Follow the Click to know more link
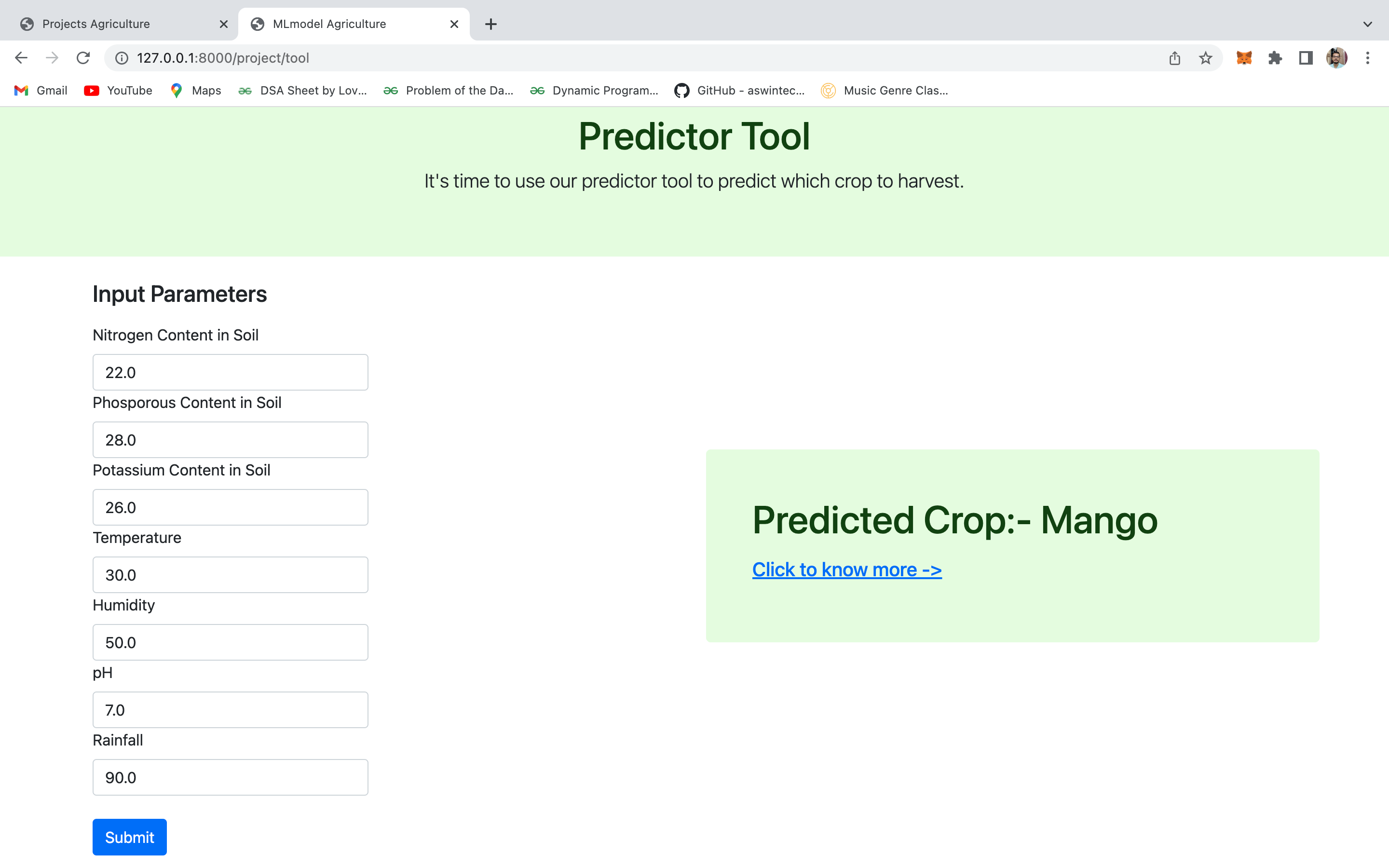 (846, 569)
